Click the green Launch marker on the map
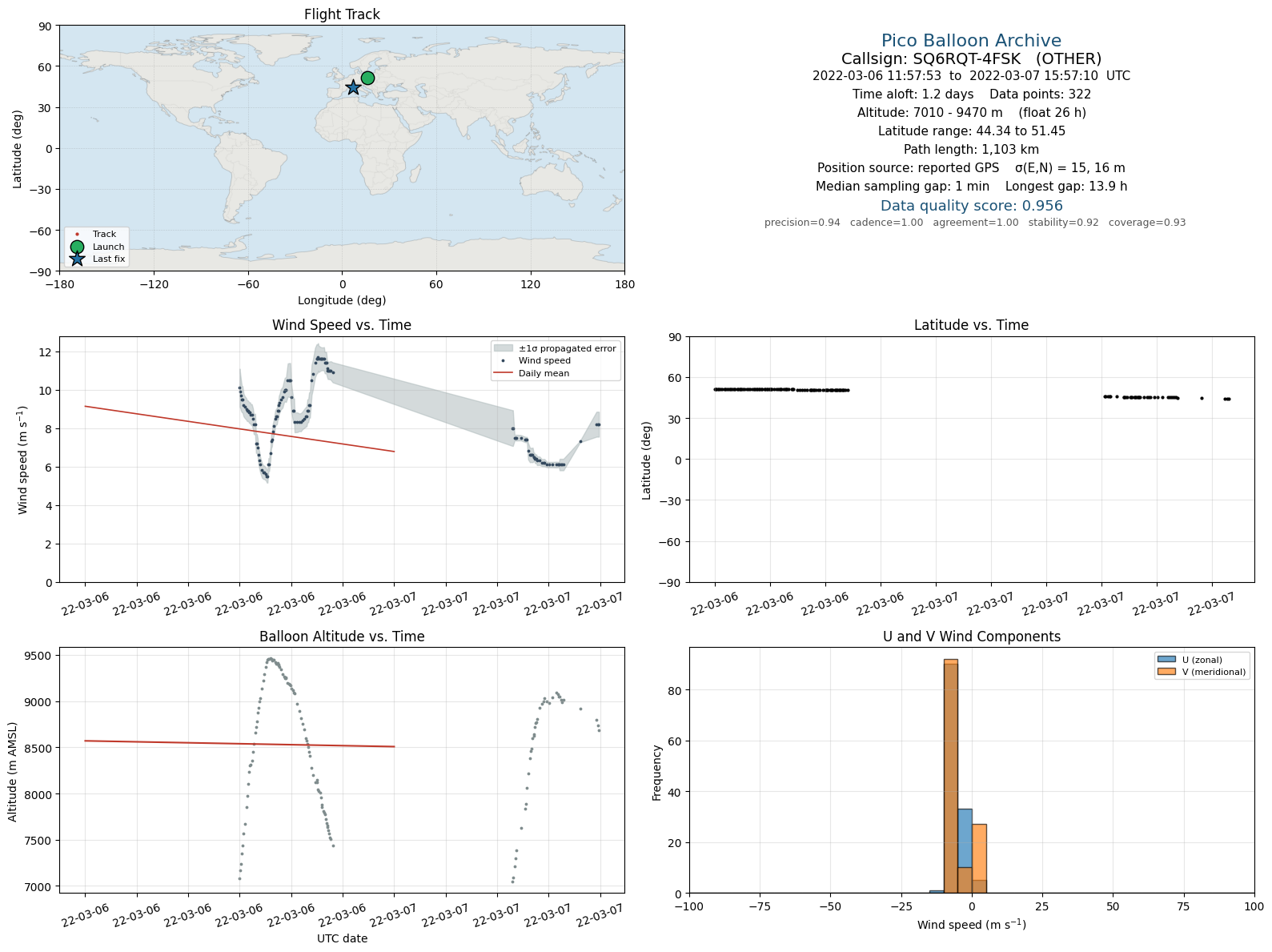Screen dimensions: 1272x952 pos(367,78)
